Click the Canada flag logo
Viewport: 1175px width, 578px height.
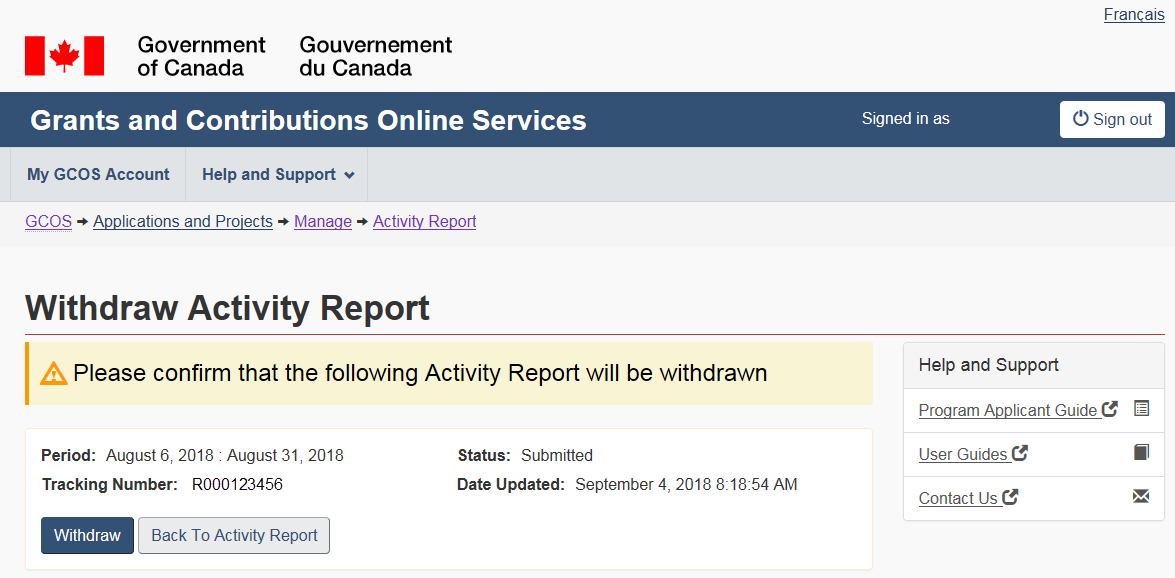64,56
